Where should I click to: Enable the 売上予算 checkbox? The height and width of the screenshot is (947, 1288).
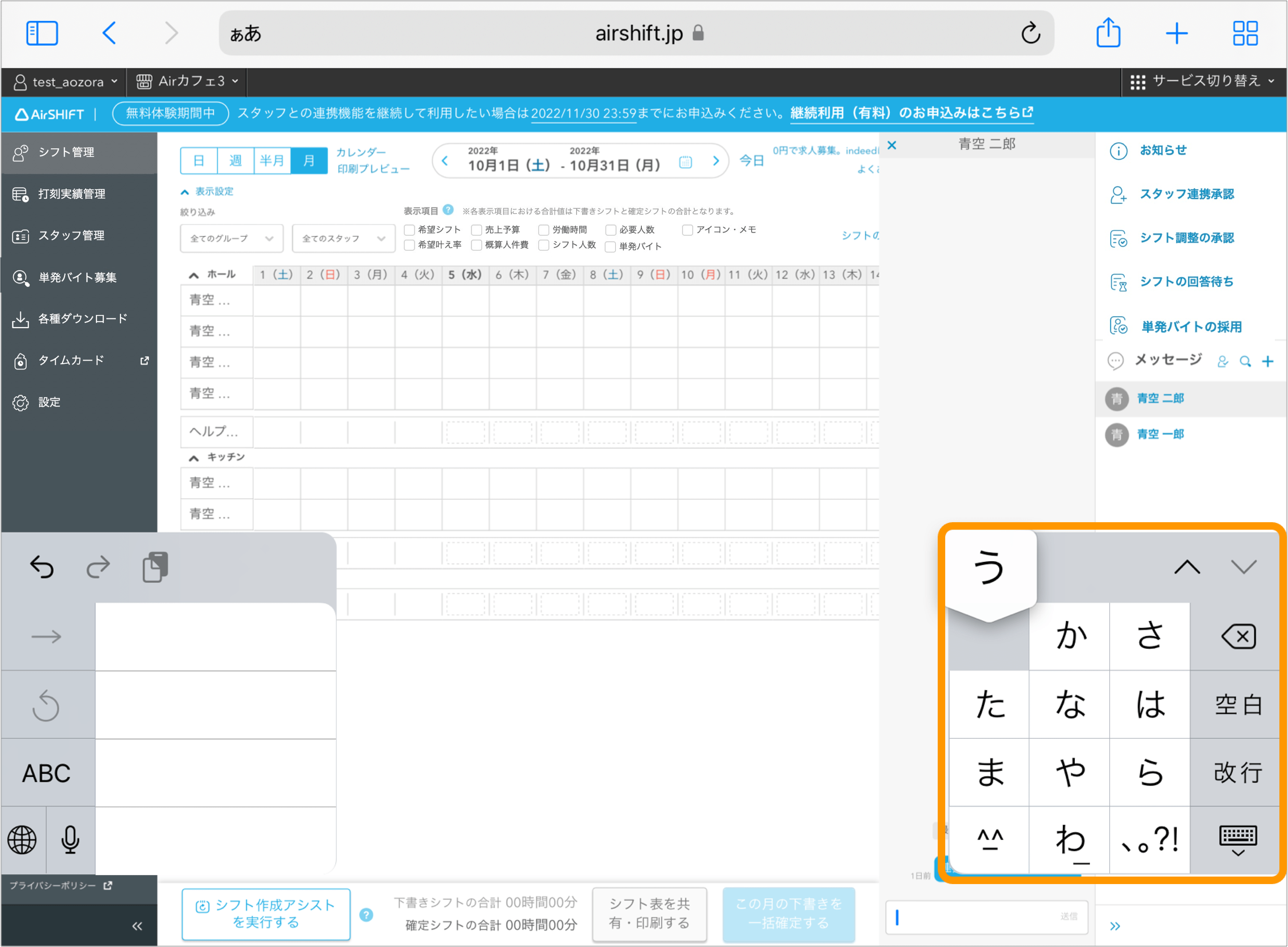tap(476, 230)
